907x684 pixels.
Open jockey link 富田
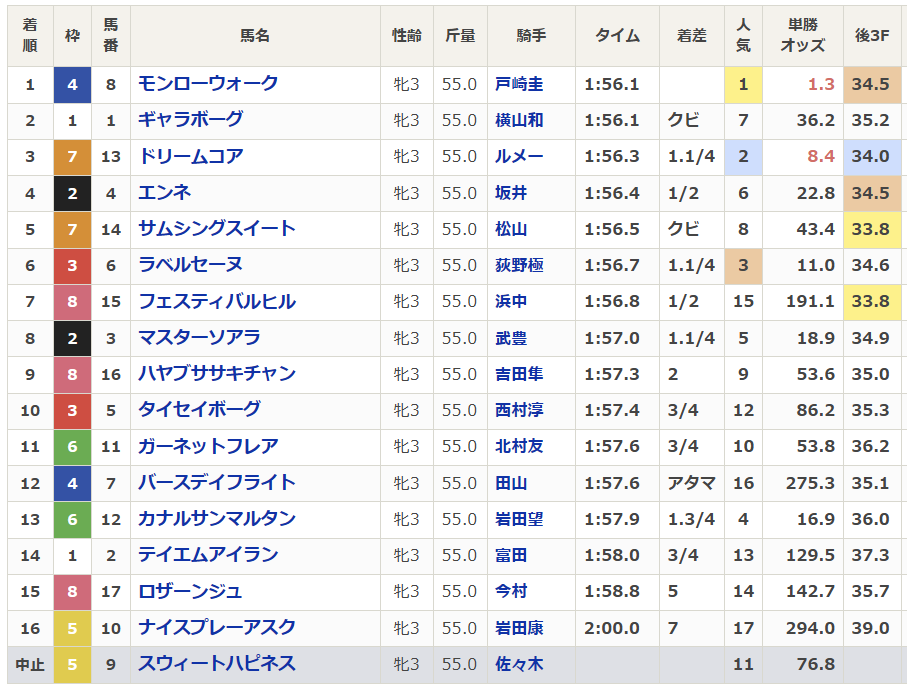(511, 555)
